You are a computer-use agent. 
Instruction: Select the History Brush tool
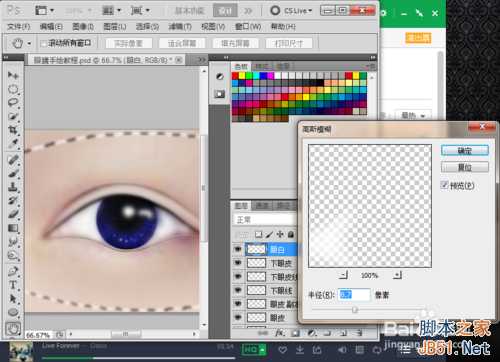(x=13, y=201)
